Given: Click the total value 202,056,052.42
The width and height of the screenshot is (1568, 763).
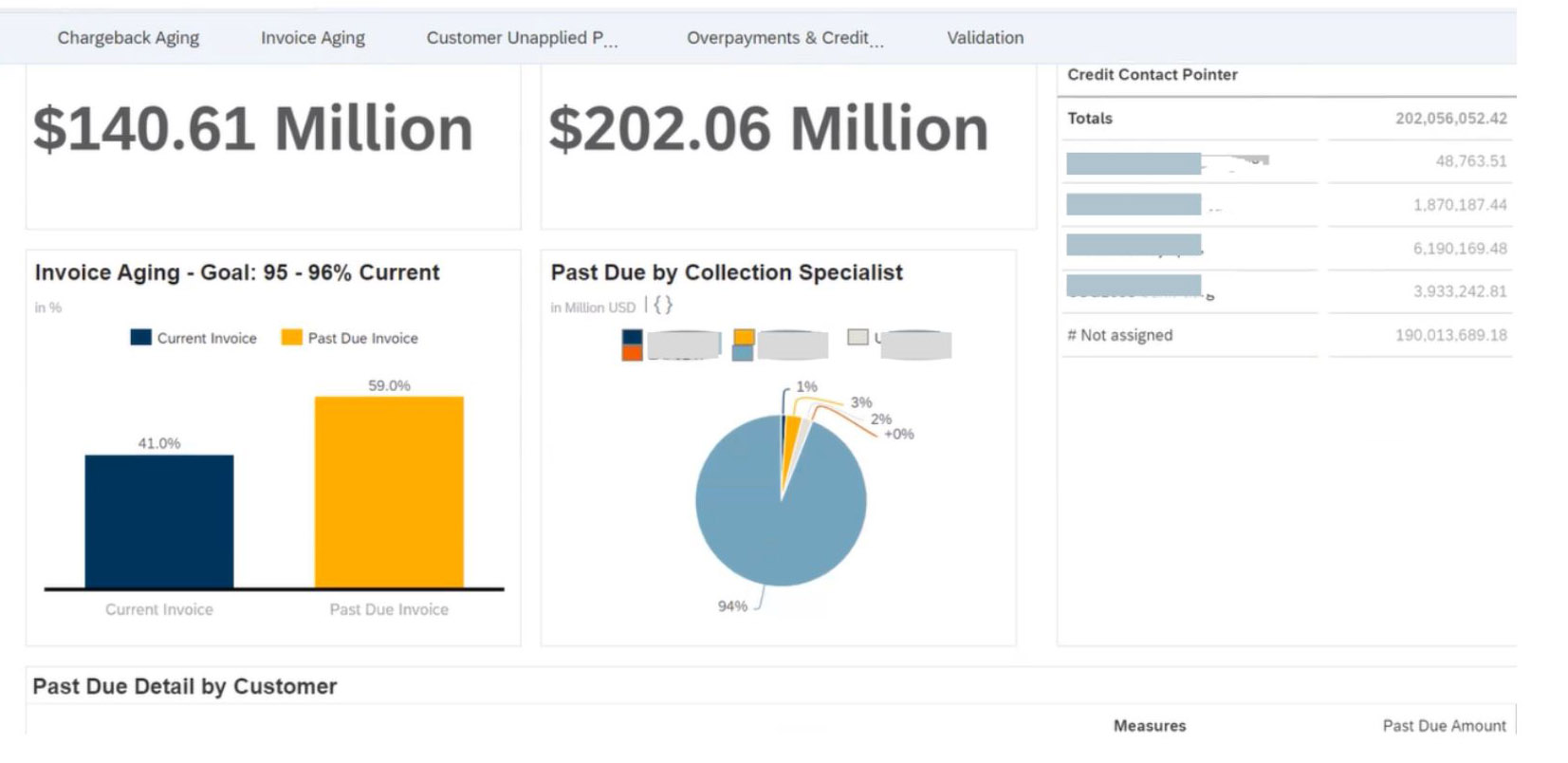Looking at the screenshot, I should pyautogui.click(x=1451, y=119).
